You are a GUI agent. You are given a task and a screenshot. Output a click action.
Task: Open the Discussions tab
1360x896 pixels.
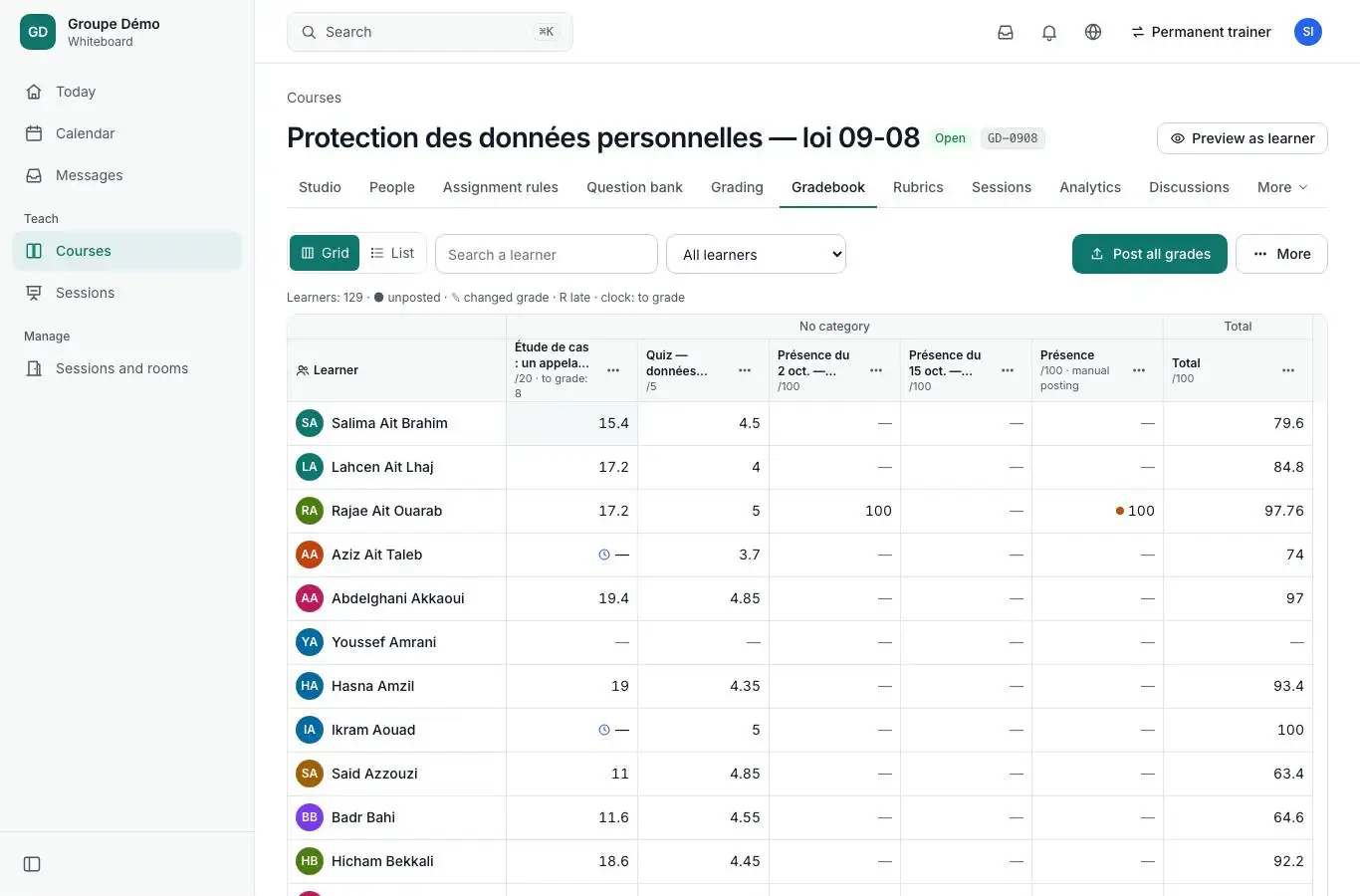coord(1189,187)
